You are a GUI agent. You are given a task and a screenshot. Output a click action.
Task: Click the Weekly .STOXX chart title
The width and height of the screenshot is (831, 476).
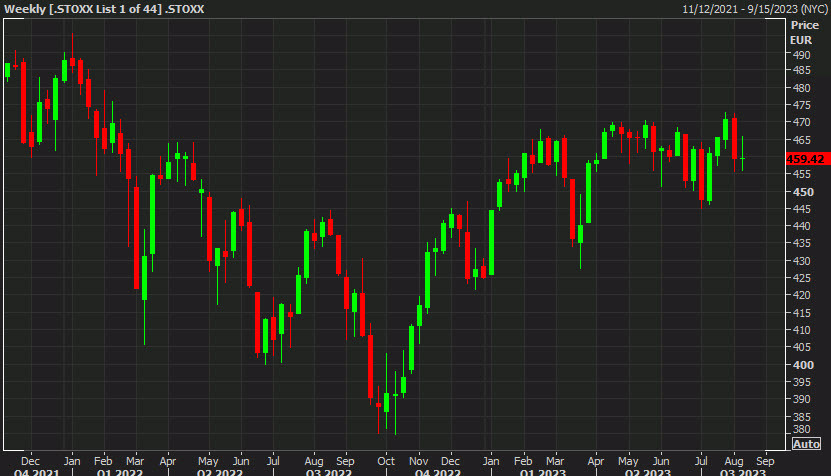click(x=104, y=9)
